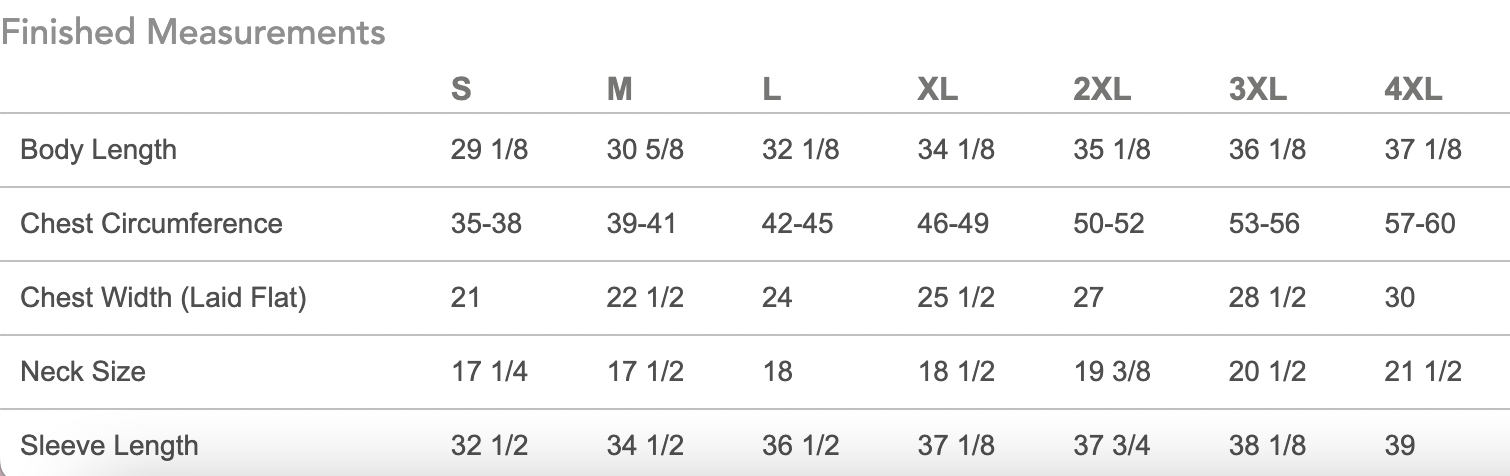Image resolution: width=1510 pixels, height=476 pixels.
Task: Select the Neck Size row label
Action: [x=83, y=371]
